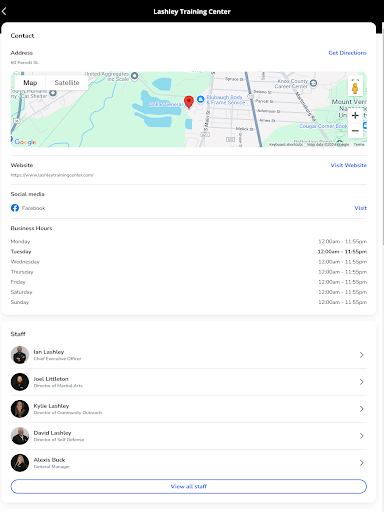Expand Alexis Buck's staff profile chevron

point(361,463)
